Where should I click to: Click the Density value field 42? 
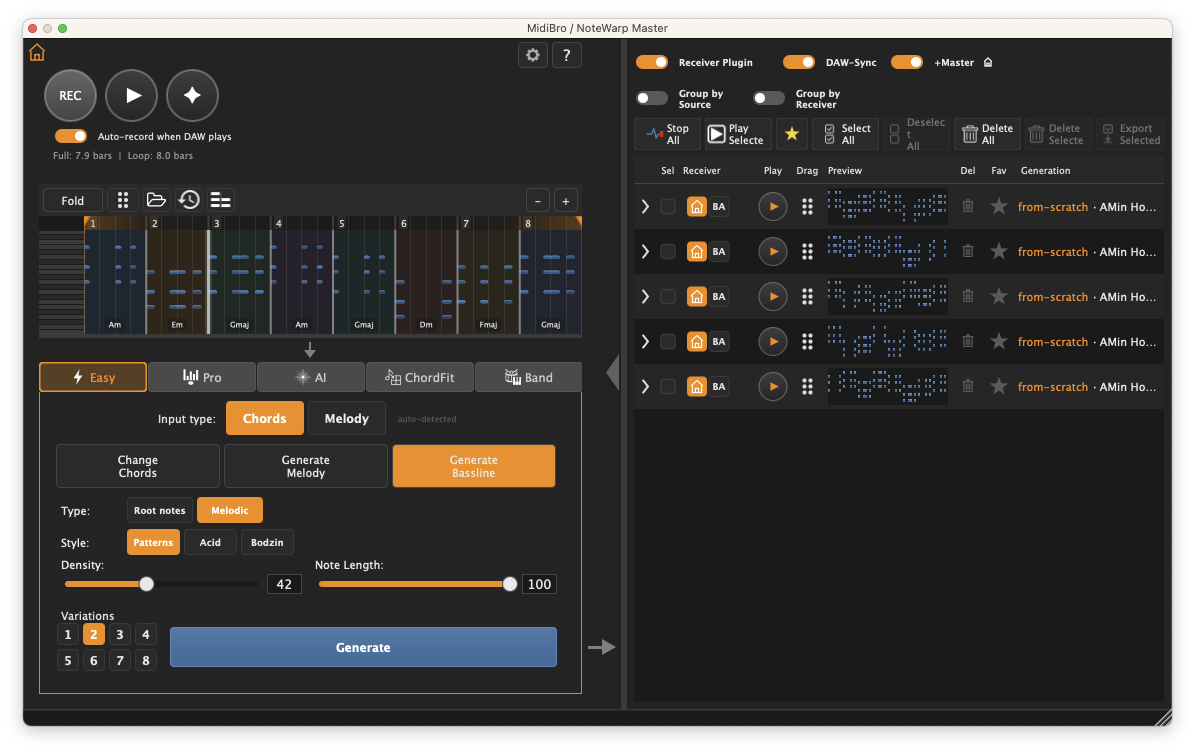point(284,585)
